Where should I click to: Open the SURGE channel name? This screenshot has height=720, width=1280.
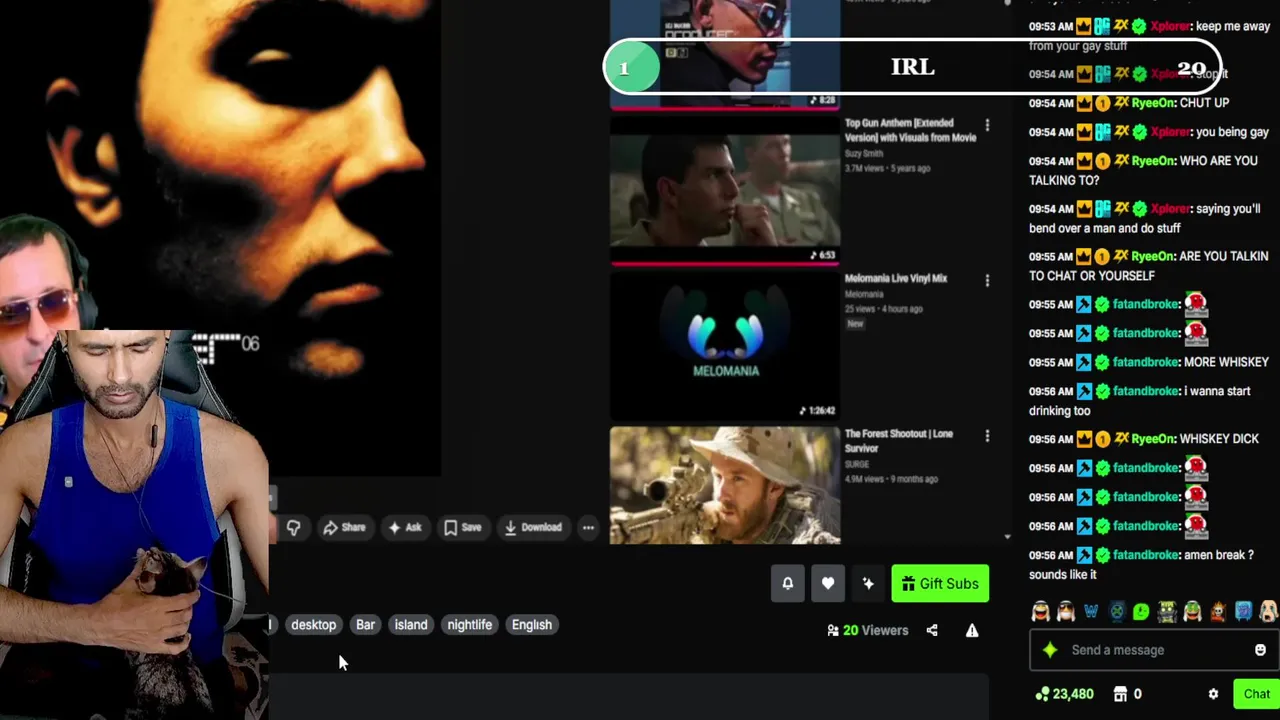pyautogui.click(x=857, y=465)
